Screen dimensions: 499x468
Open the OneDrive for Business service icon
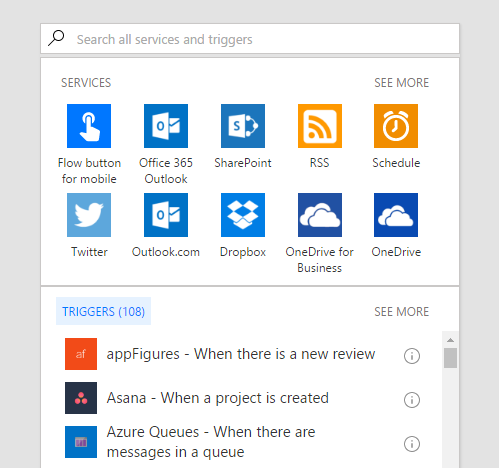click(x=320, y=215)
